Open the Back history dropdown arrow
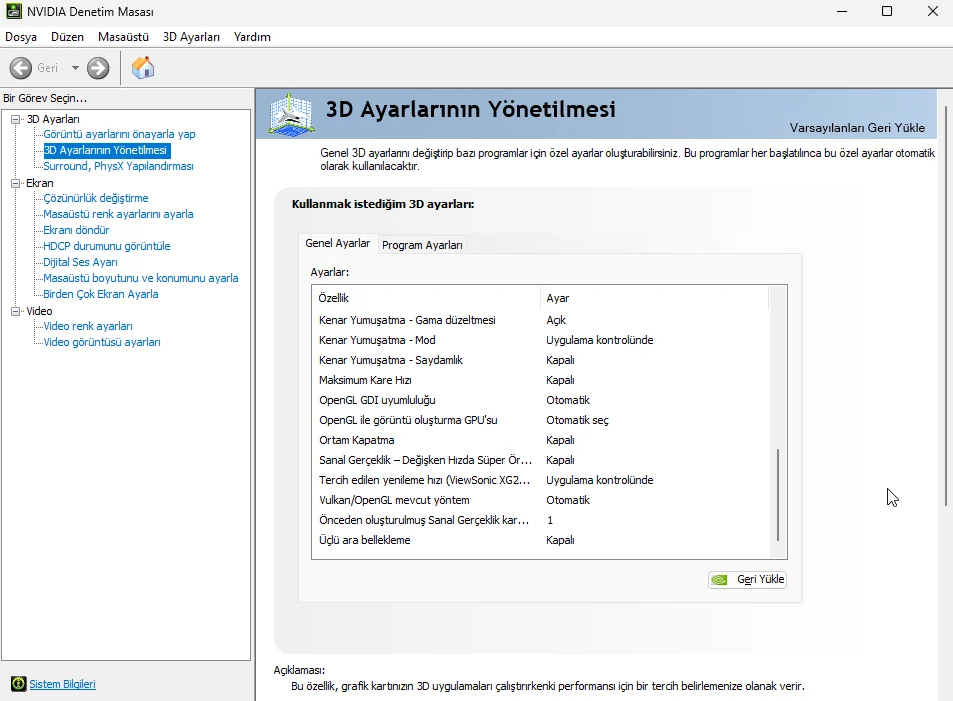The width and height of the screenshot is (953, 701). 75,68
